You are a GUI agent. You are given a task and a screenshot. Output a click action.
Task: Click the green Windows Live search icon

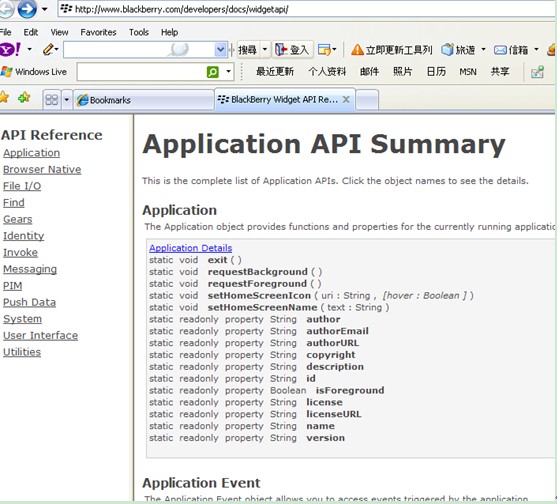coord(212,72)
